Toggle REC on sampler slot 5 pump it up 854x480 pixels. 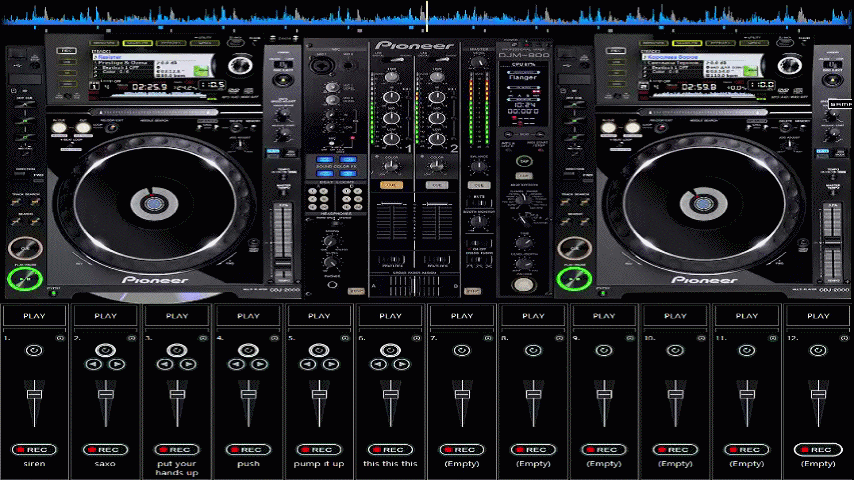[319, 449]
